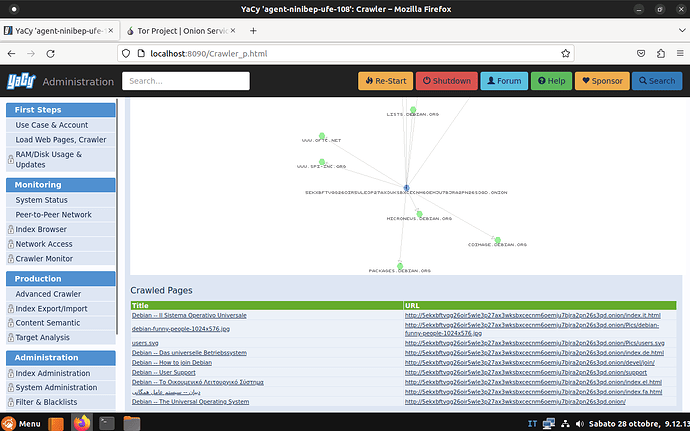Click the Monitoring section header
Image resolution: width=690 pixels, height=431 pixels.
click(x=61, y=185)
